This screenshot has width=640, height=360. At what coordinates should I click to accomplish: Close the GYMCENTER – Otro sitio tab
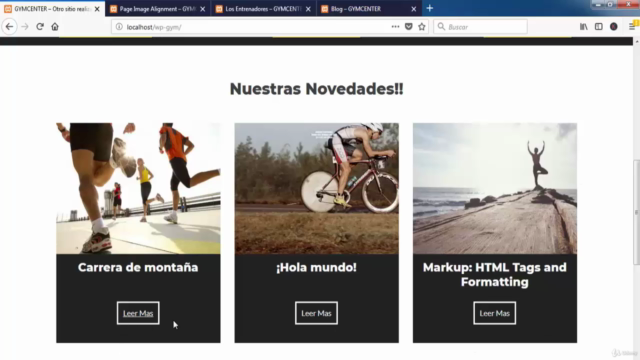point(97,9)
